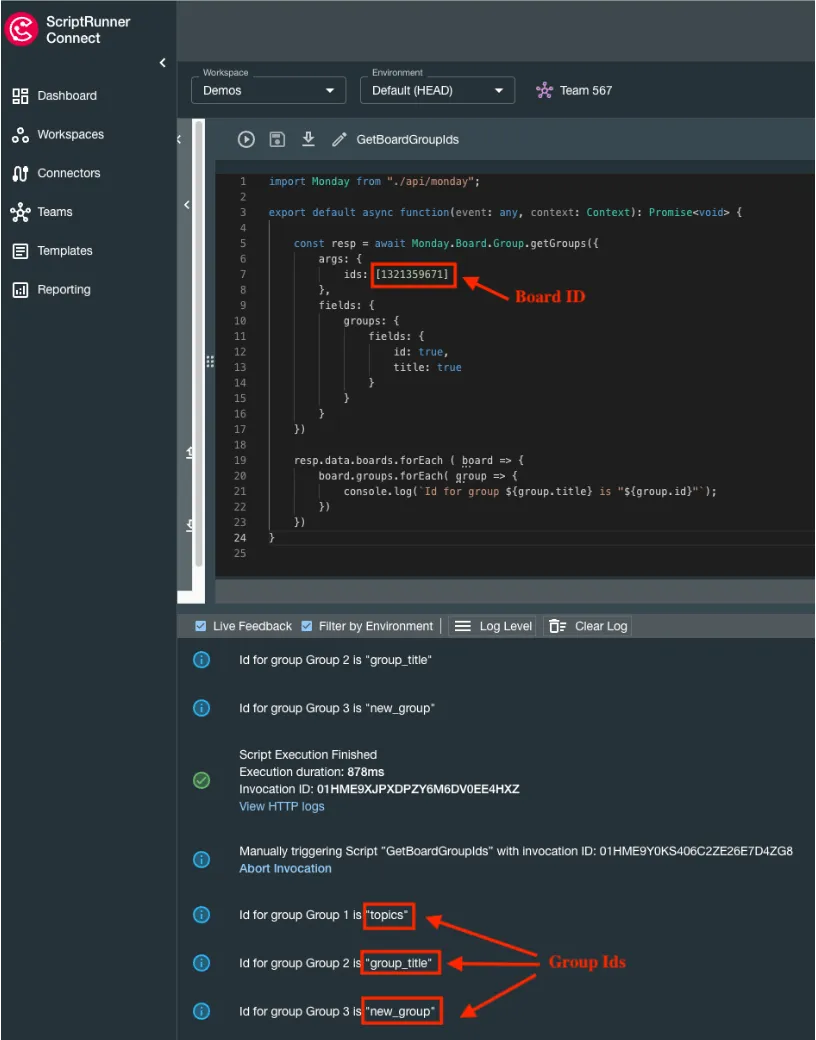Toggle the Filter by Environment checkbox

pos(306,626)
